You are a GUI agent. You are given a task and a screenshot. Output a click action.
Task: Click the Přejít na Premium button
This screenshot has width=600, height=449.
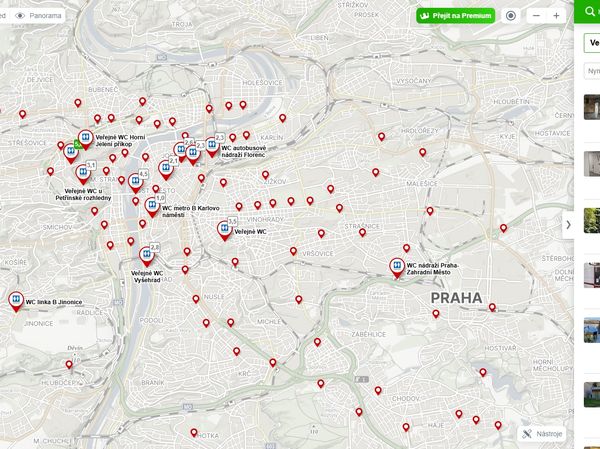456,16
